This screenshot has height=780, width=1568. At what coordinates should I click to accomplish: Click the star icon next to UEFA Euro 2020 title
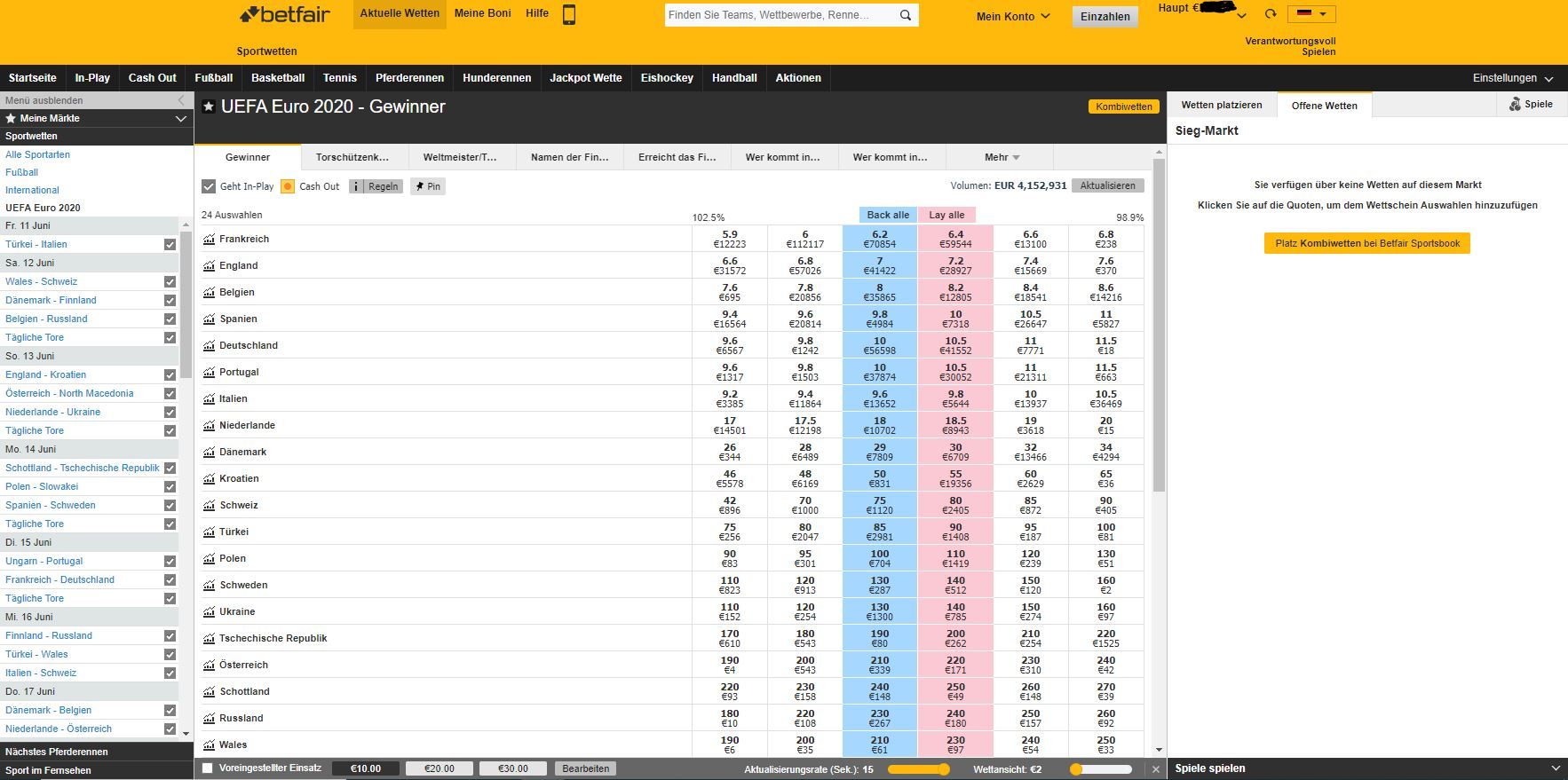pyautogui.click(x=209, y=106)
